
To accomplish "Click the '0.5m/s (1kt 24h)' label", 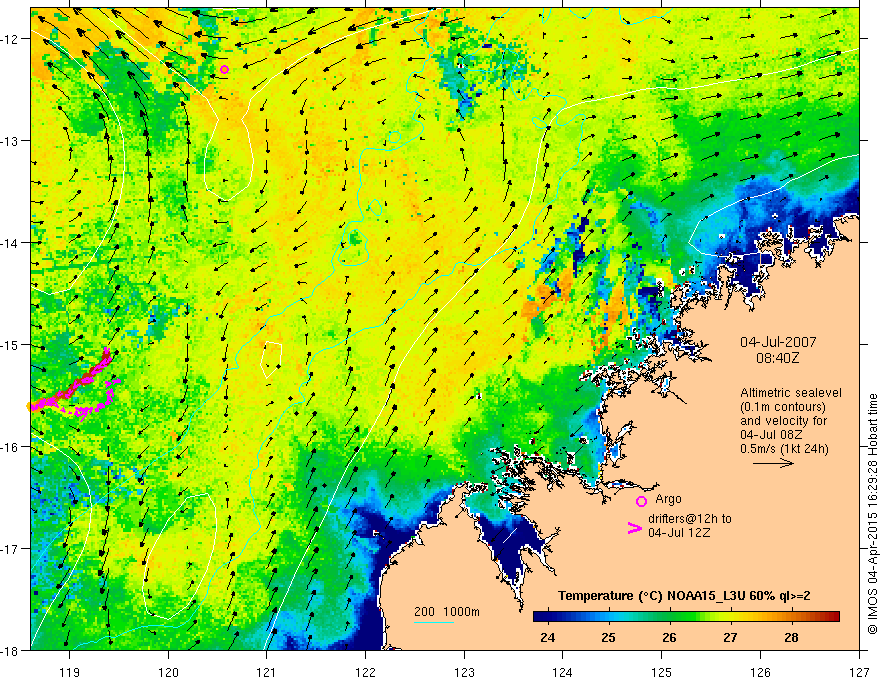I will tap(784, 449).
